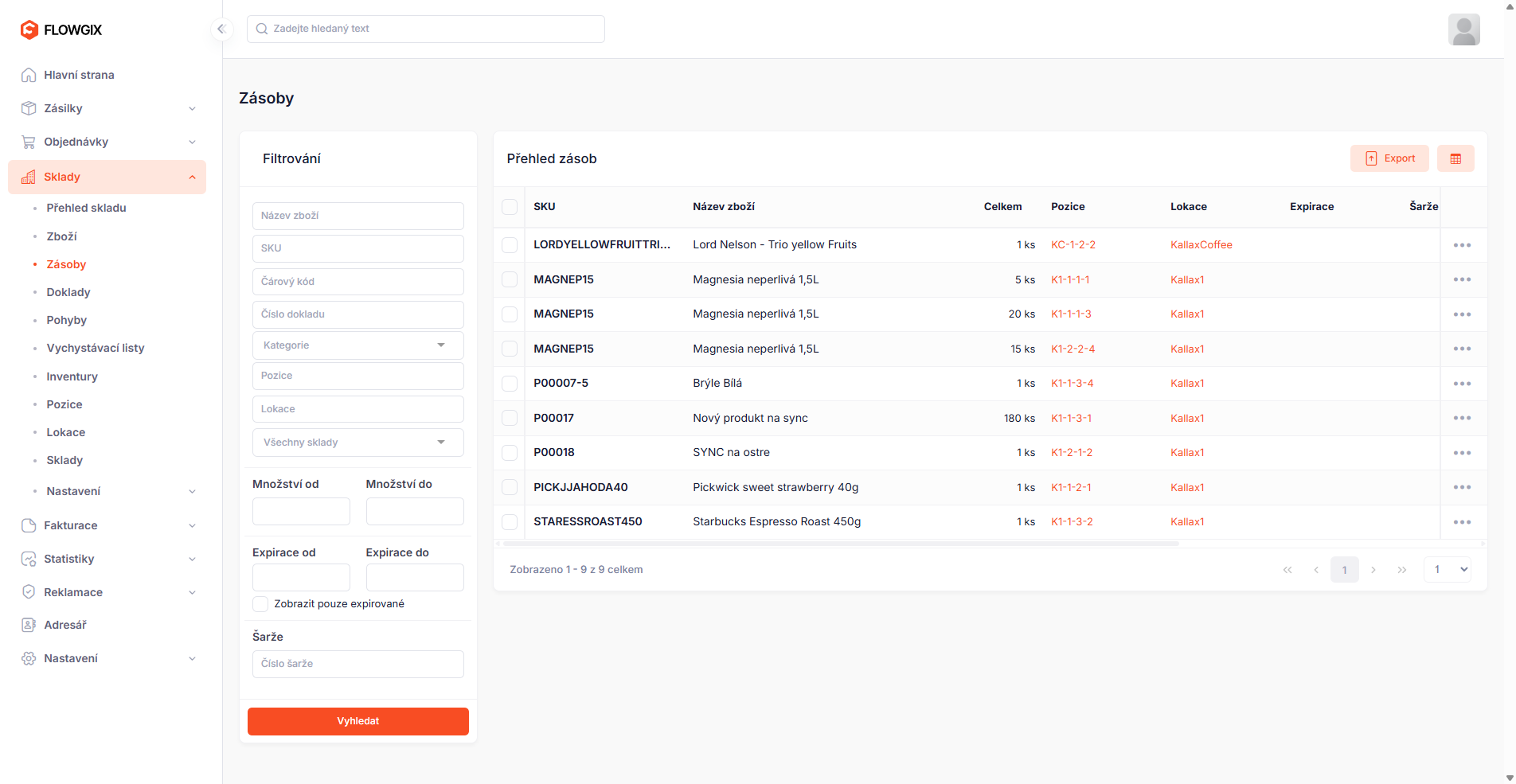Click the Hlavní strana home icon
The width and height of the screenshot is (1516, 784).
coord(29,75)
